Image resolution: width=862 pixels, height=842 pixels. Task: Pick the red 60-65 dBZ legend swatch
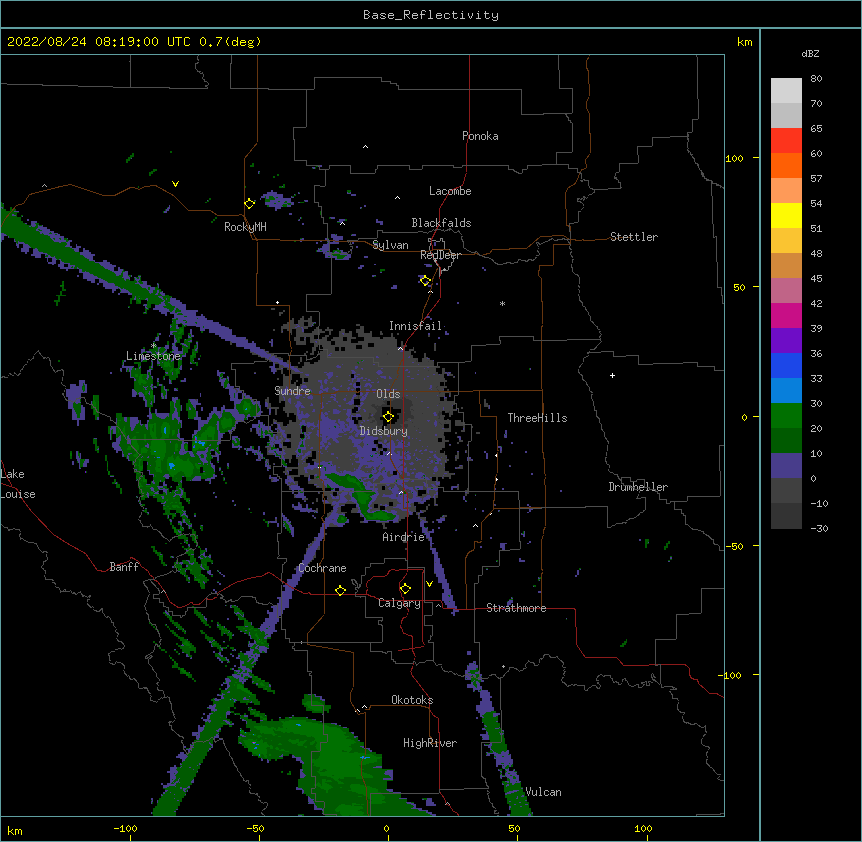tap(786, 141)
